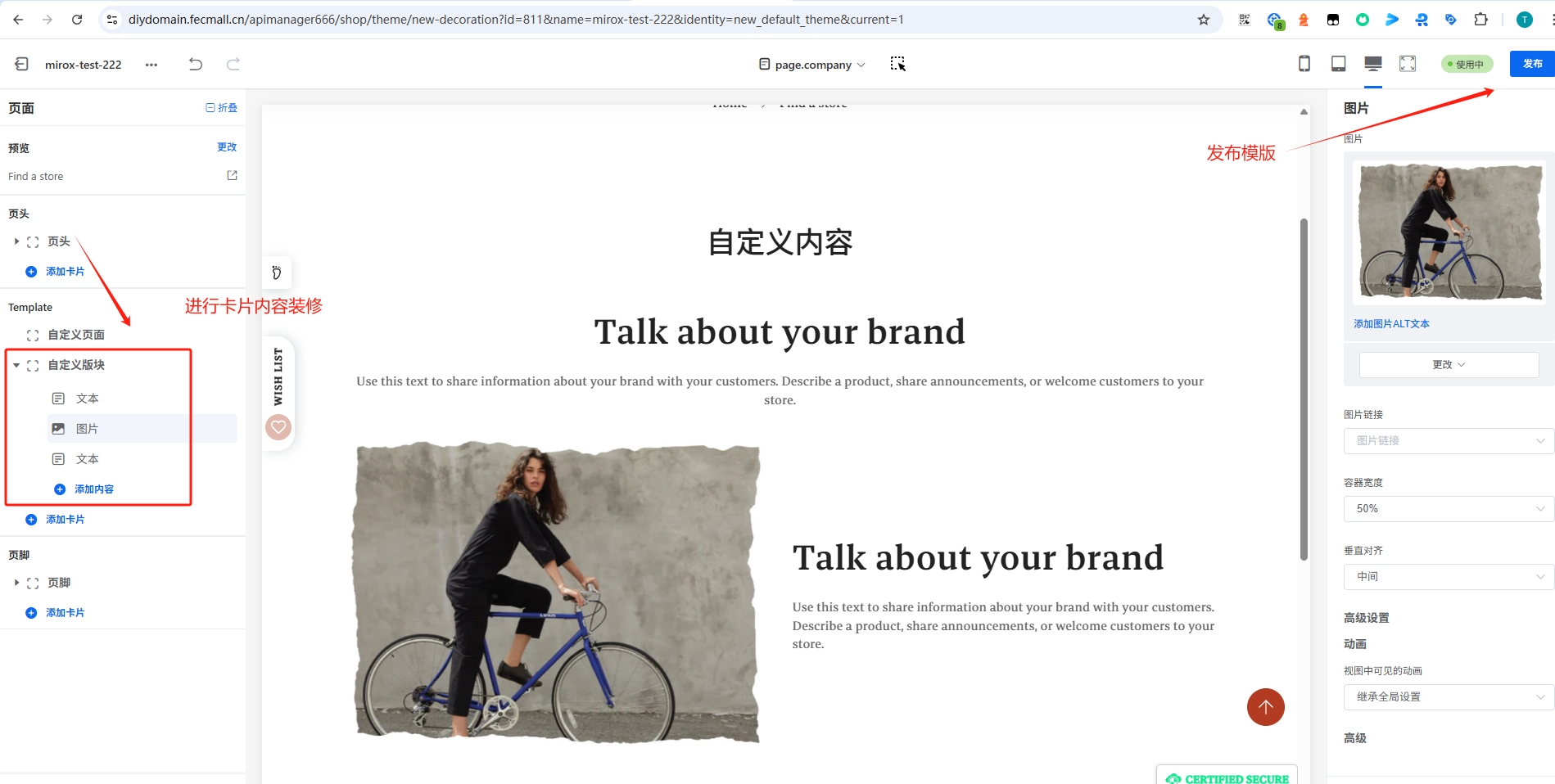1555x784 pixels.
Task: Expand the 页头 tree item
Action: pos(16,241)
